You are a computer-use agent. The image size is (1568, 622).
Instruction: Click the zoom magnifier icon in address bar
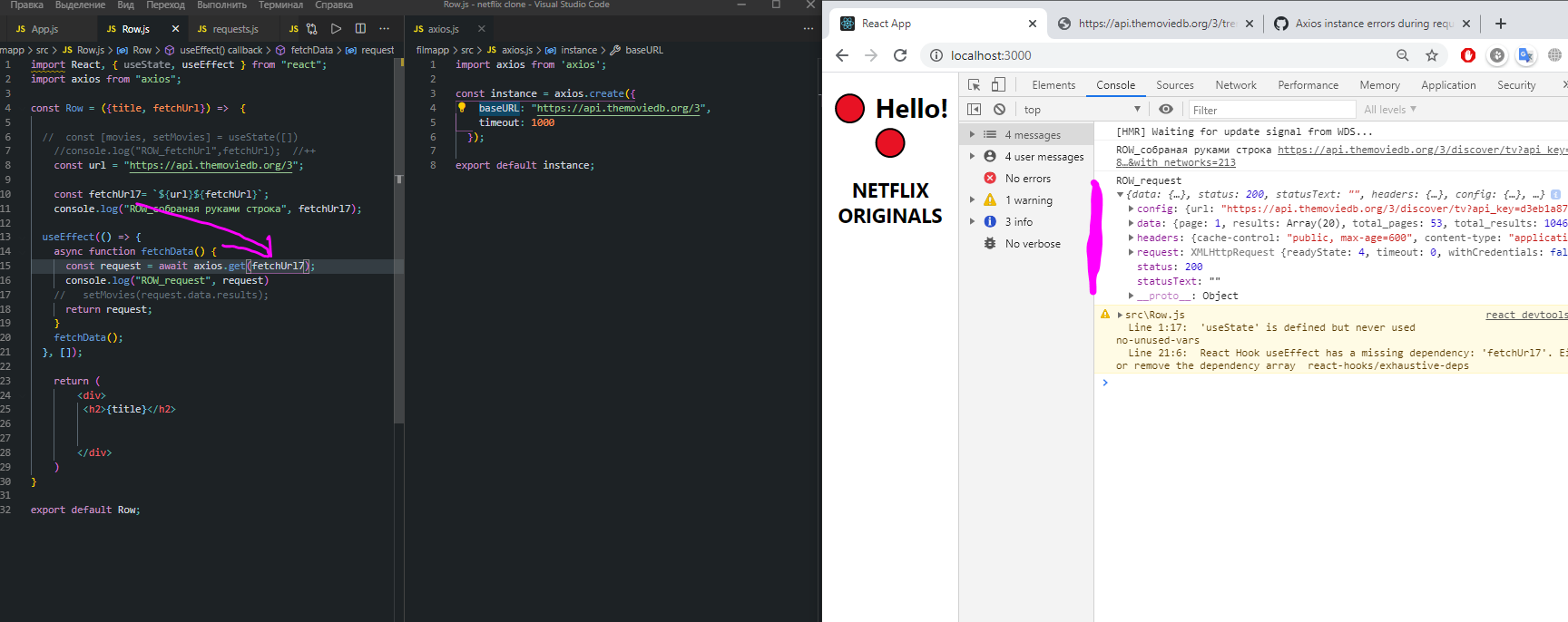pyautogui.click(x=1403, y=55)
